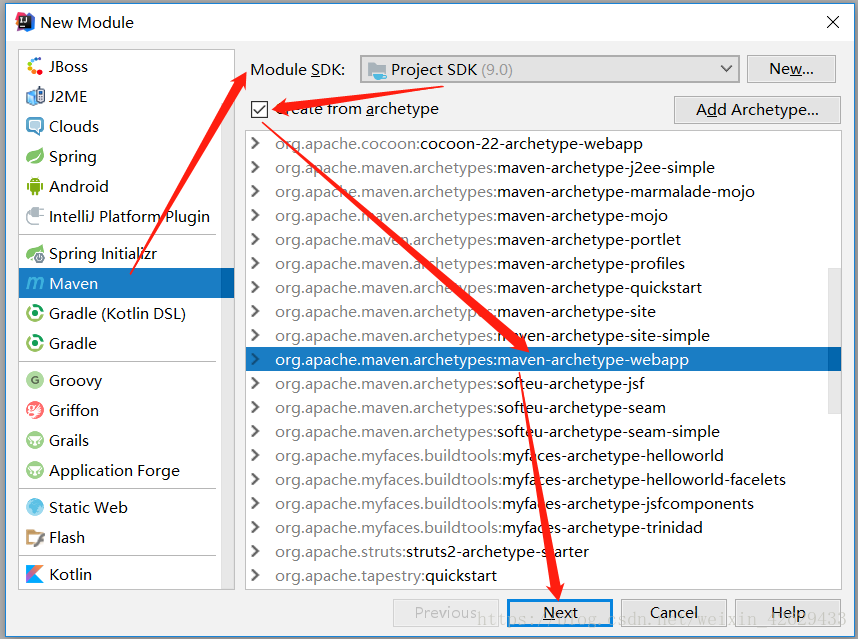Select Spring module type
The width and height of the screenshot is (858, 639).
(x=120, y=156)
